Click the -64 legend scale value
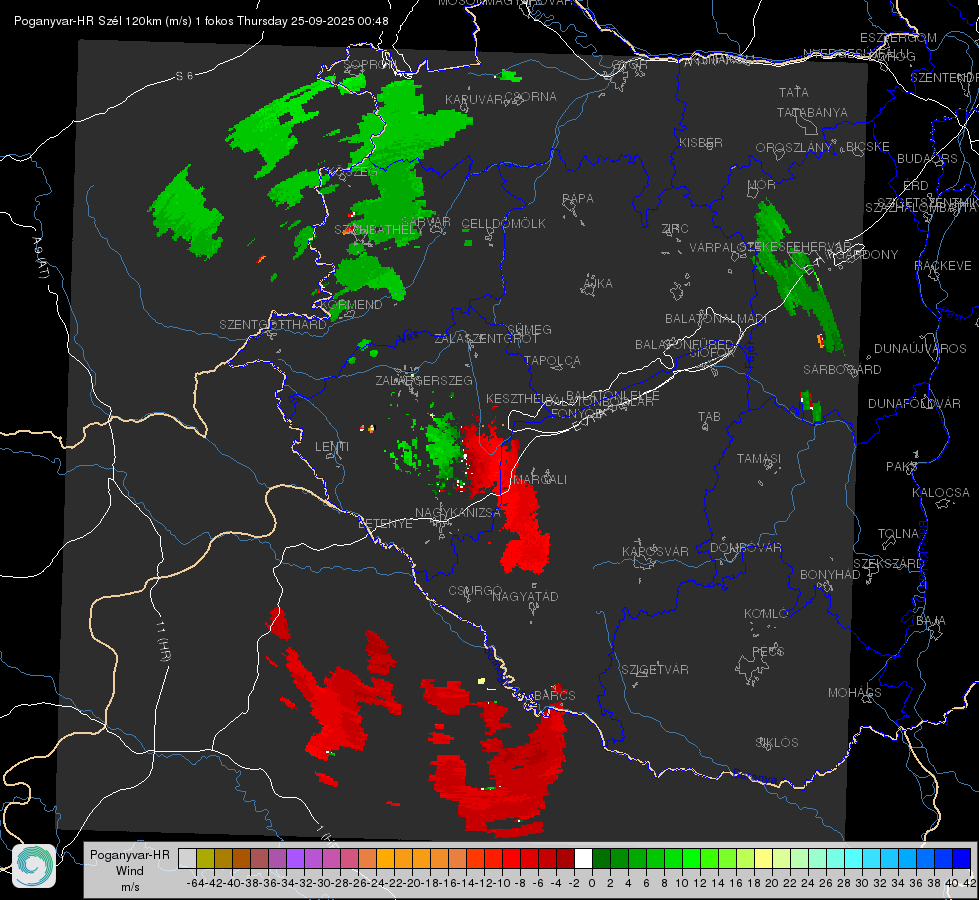Image resolution: width=979 pixels, height=900 pixels. pos(196,883)
